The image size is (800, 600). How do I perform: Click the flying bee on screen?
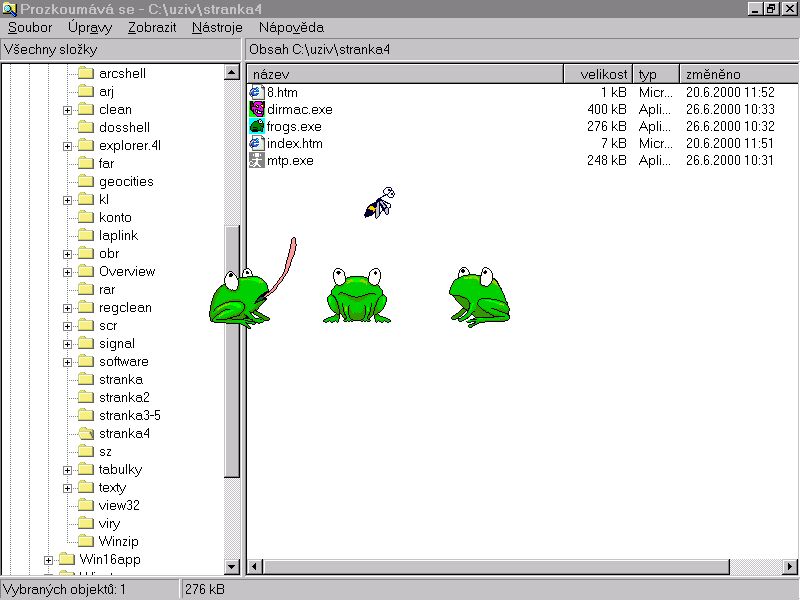379,203
